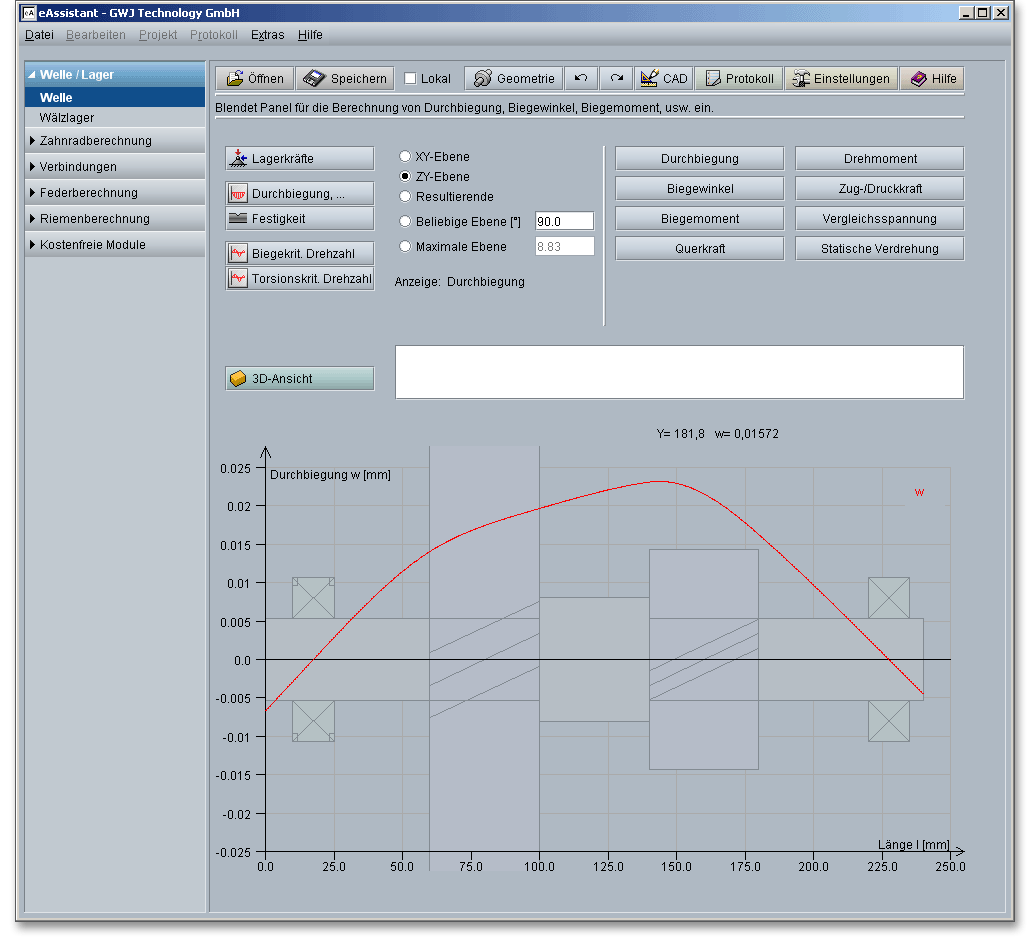
Task: Click the redo arrow button
Action: click(616, 79)
